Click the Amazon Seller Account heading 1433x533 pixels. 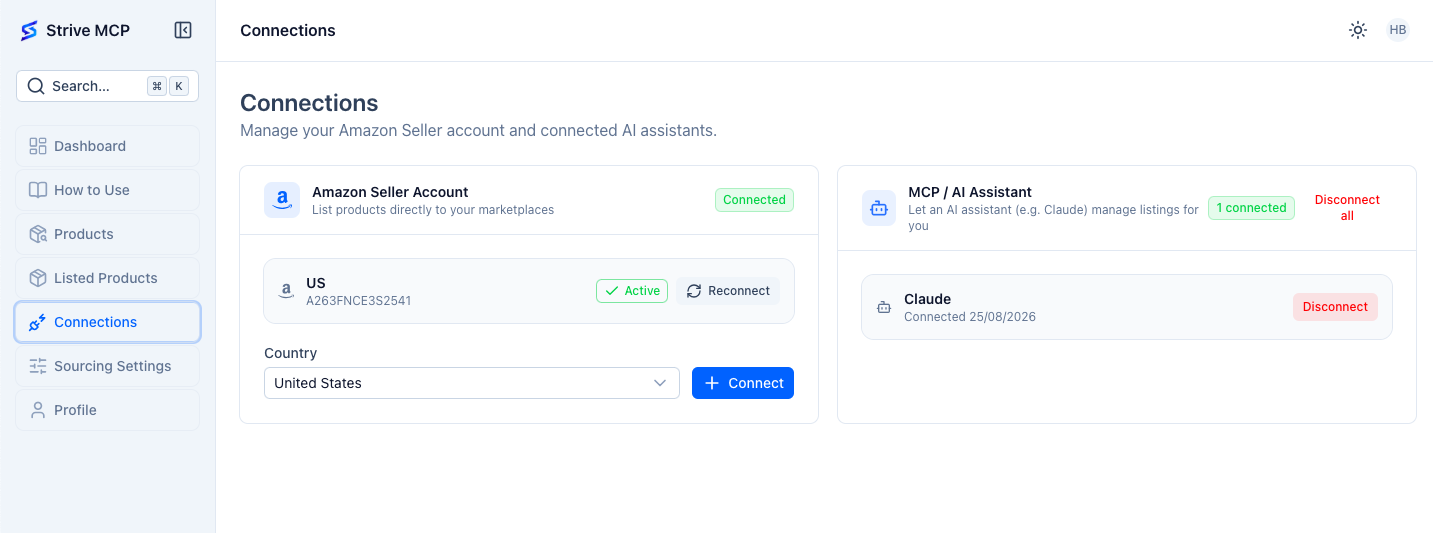pyautogui.click(x=390, y=192)
